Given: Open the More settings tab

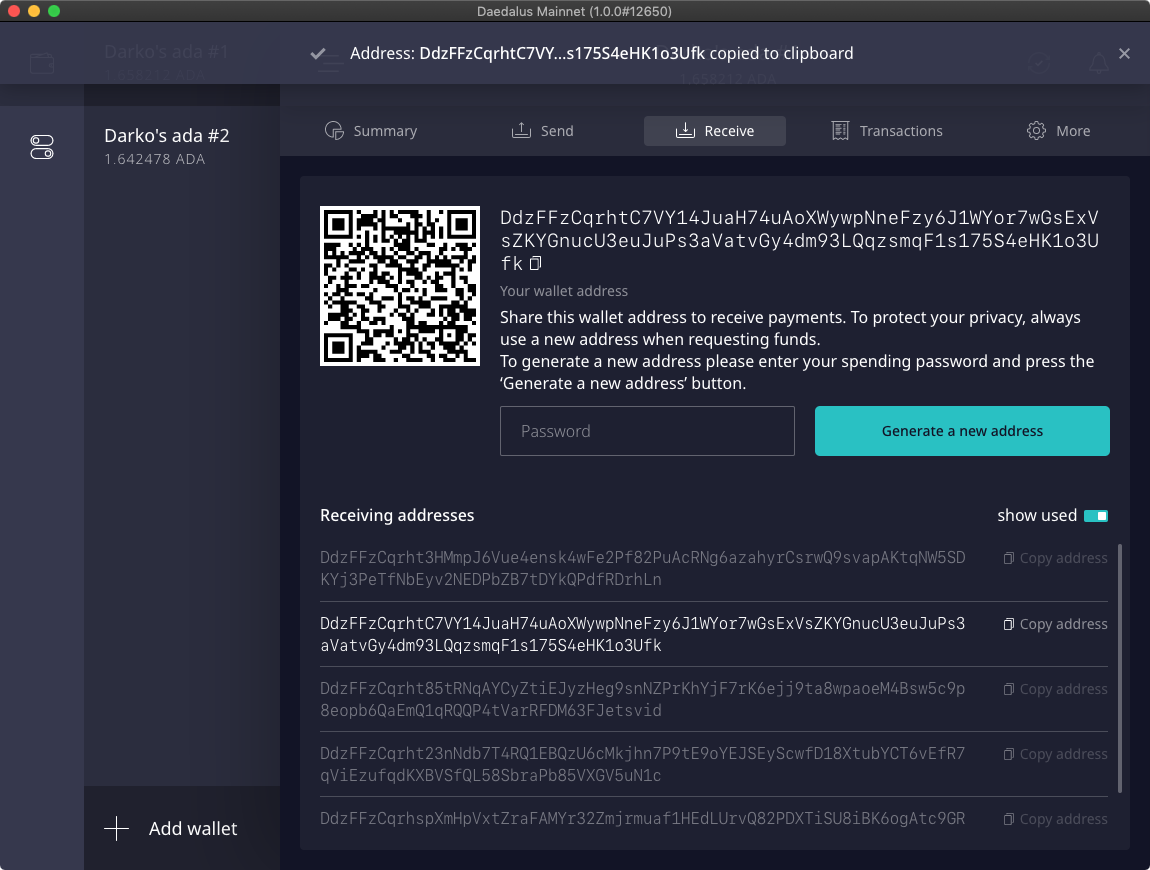Looking at the screenshot, I should [x=1058, y=131].
